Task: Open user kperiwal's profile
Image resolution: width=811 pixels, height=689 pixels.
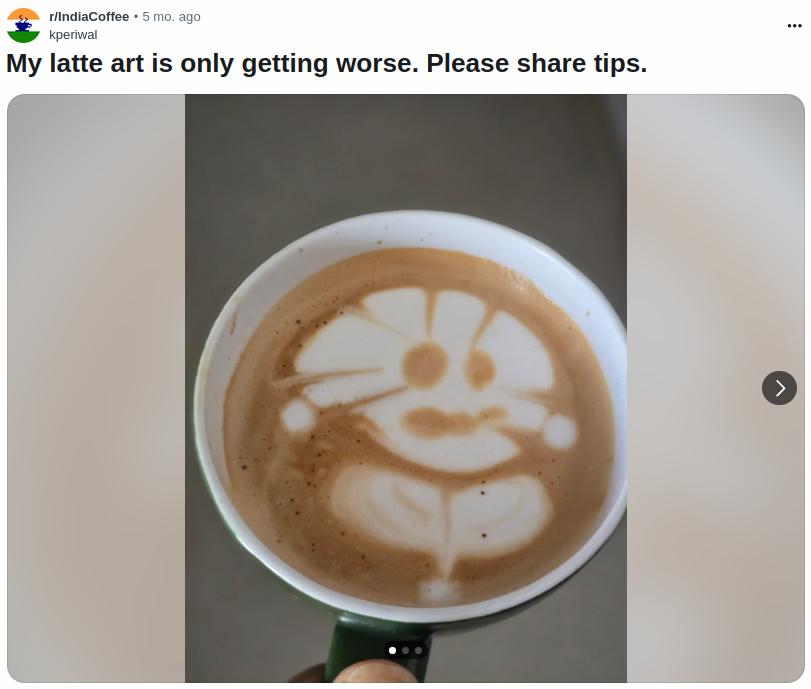Action: coord(73,35)
